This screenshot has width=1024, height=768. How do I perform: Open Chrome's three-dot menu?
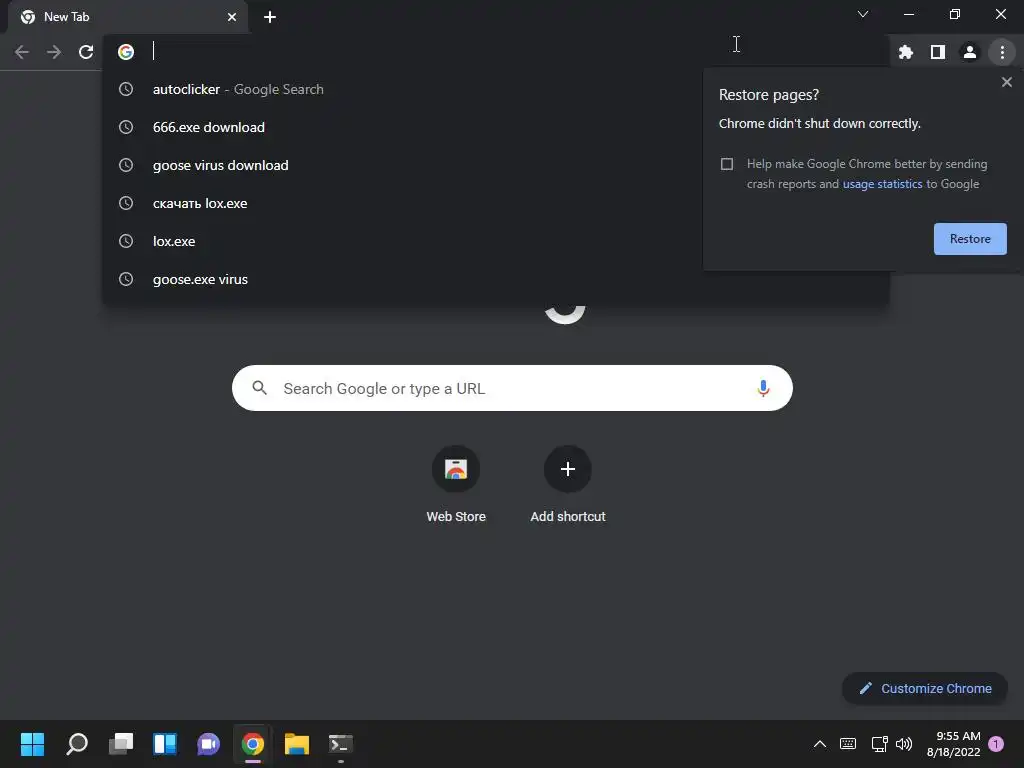(x=1002, y=52)
